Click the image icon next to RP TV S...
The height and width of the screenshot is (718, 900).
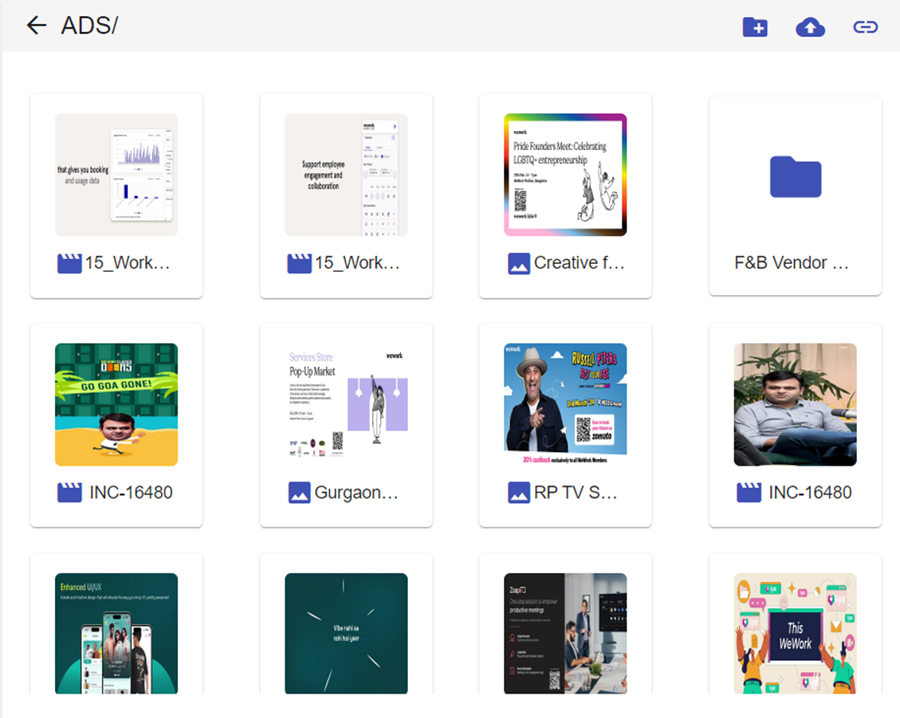pos(518,492)
